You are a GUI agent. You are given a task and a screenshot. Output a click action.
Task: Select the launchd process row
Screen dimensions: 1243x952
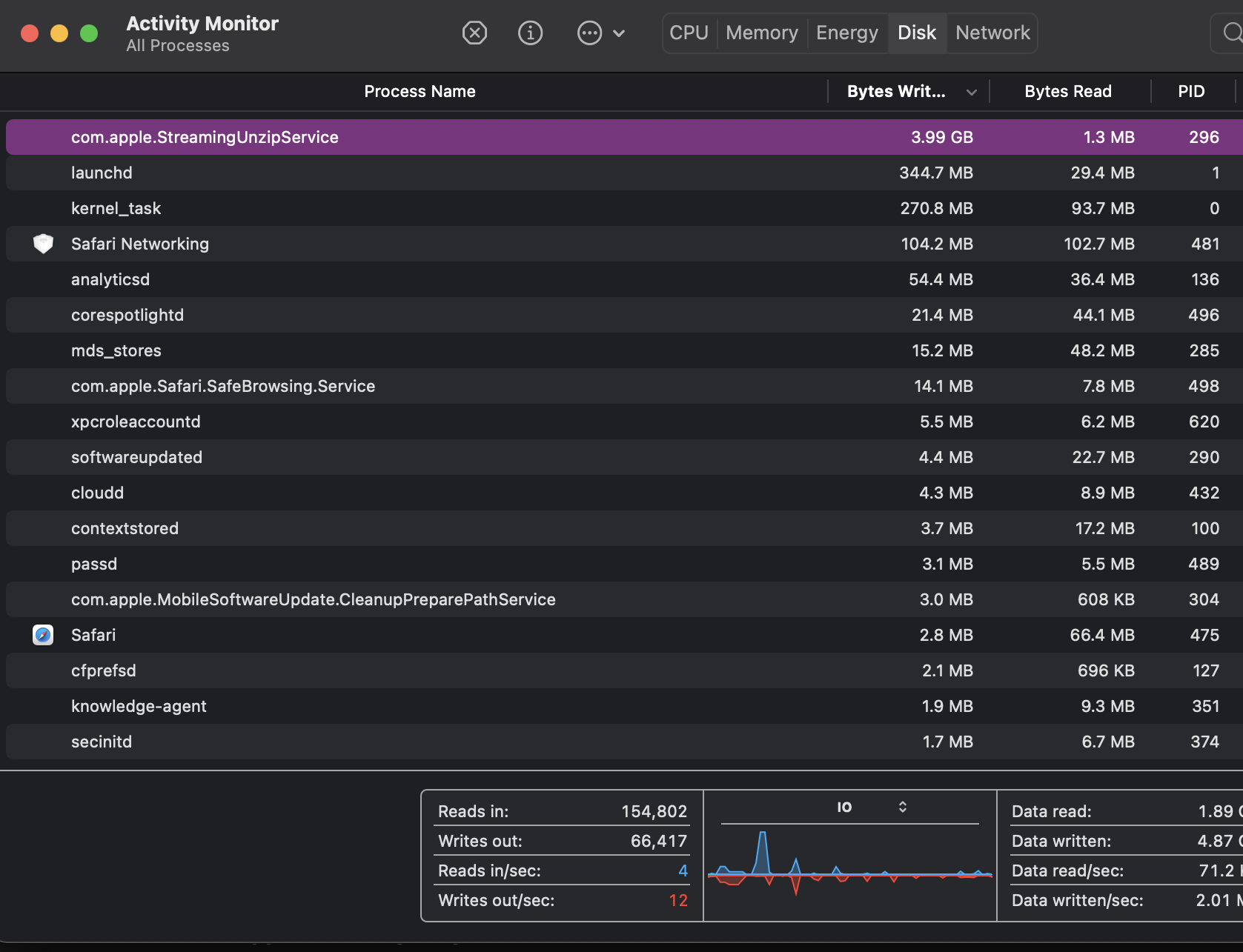pyautogui.click(x=102, y=173)
